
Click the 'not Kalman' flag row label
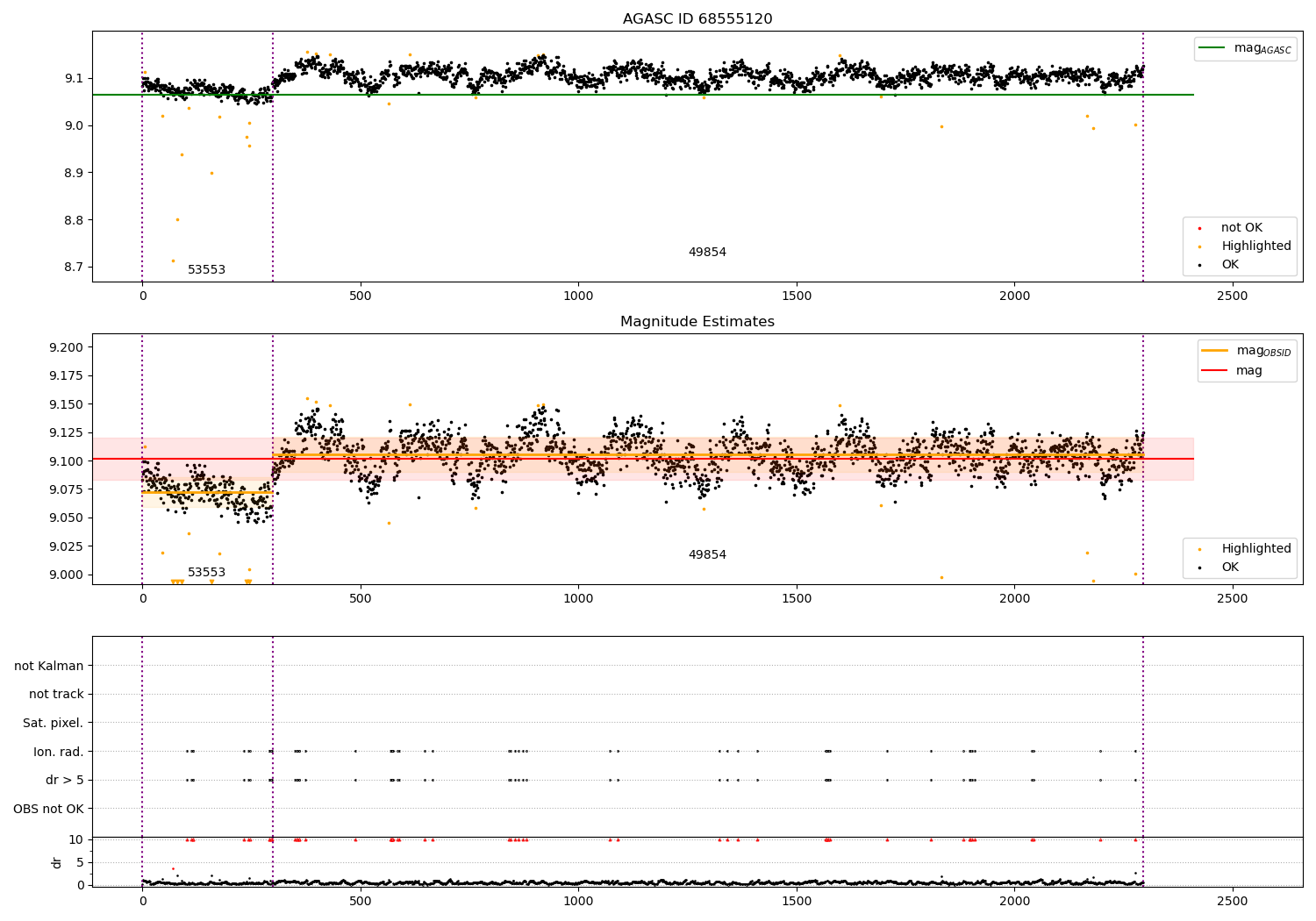pyautogui.click(x=49, y=667)
